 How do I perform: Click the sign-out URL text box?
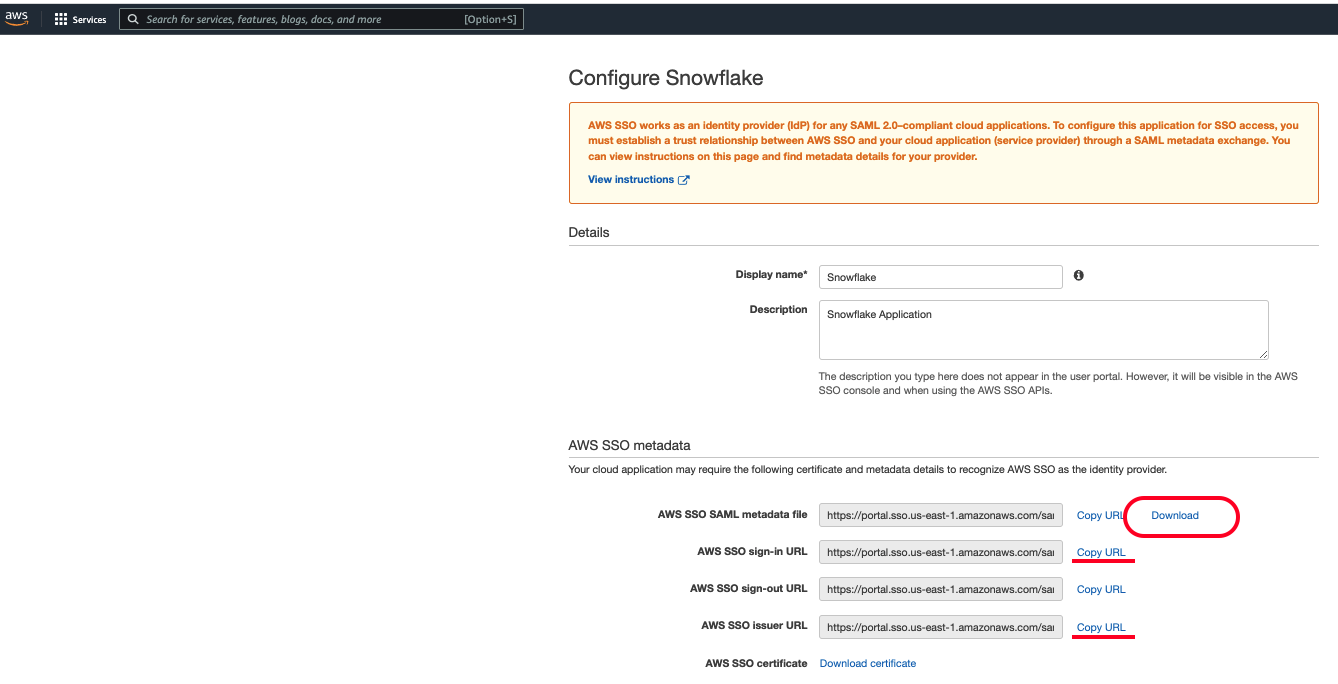click(x=940, y=589)
